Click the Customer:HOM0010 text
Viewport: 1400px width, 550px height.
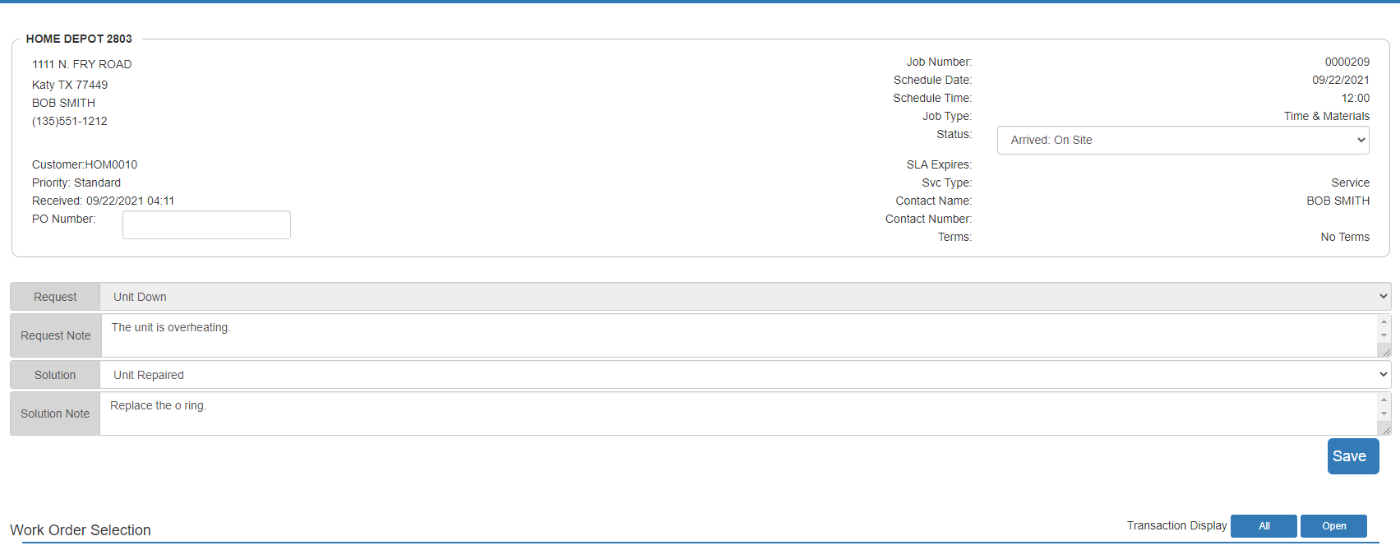click(x=85, y=164)
